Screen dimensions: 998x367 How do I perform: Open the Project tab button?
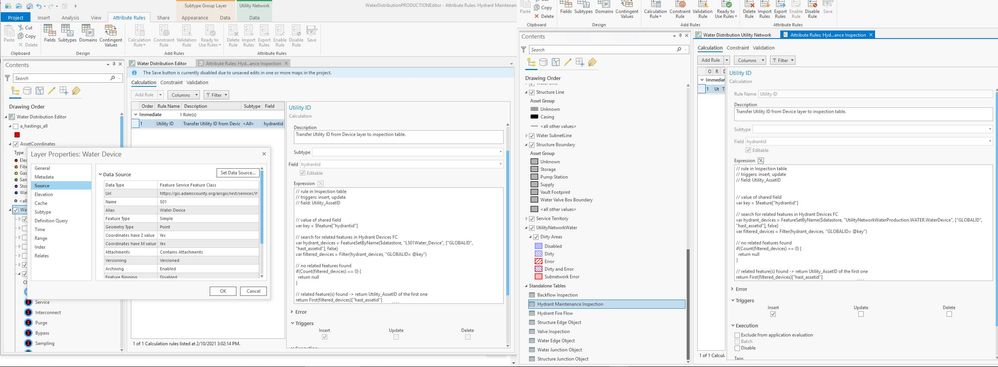[15, 18]
